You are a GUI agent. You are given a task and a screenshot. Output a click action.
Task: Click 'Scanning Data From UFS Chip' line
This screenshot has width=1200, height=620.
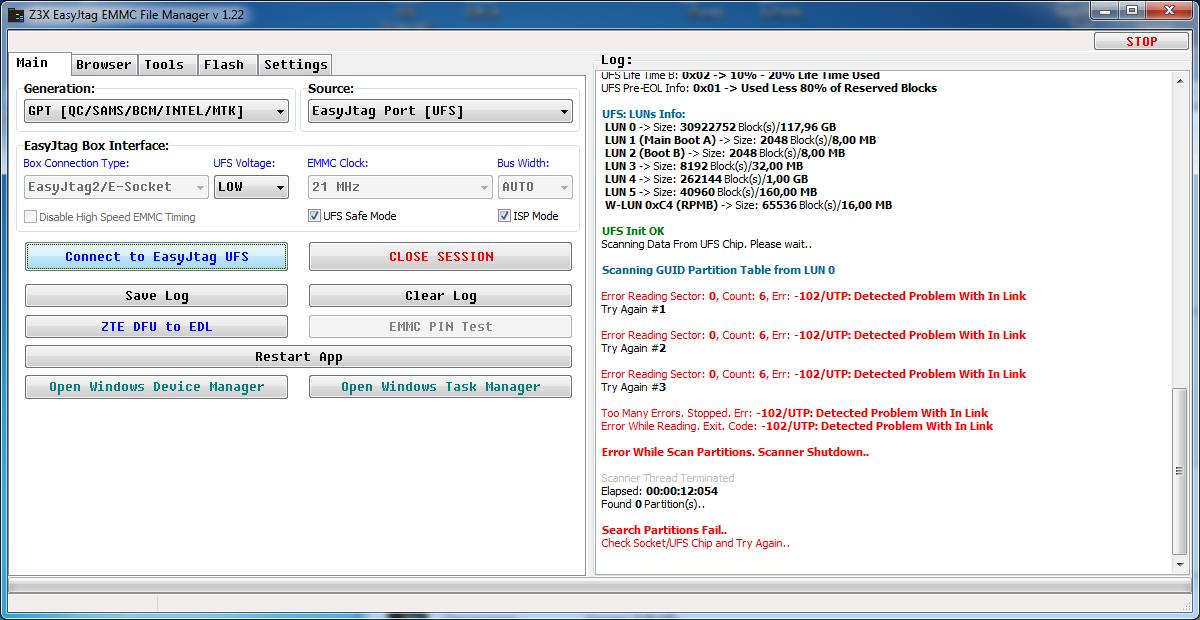(707, 245)
